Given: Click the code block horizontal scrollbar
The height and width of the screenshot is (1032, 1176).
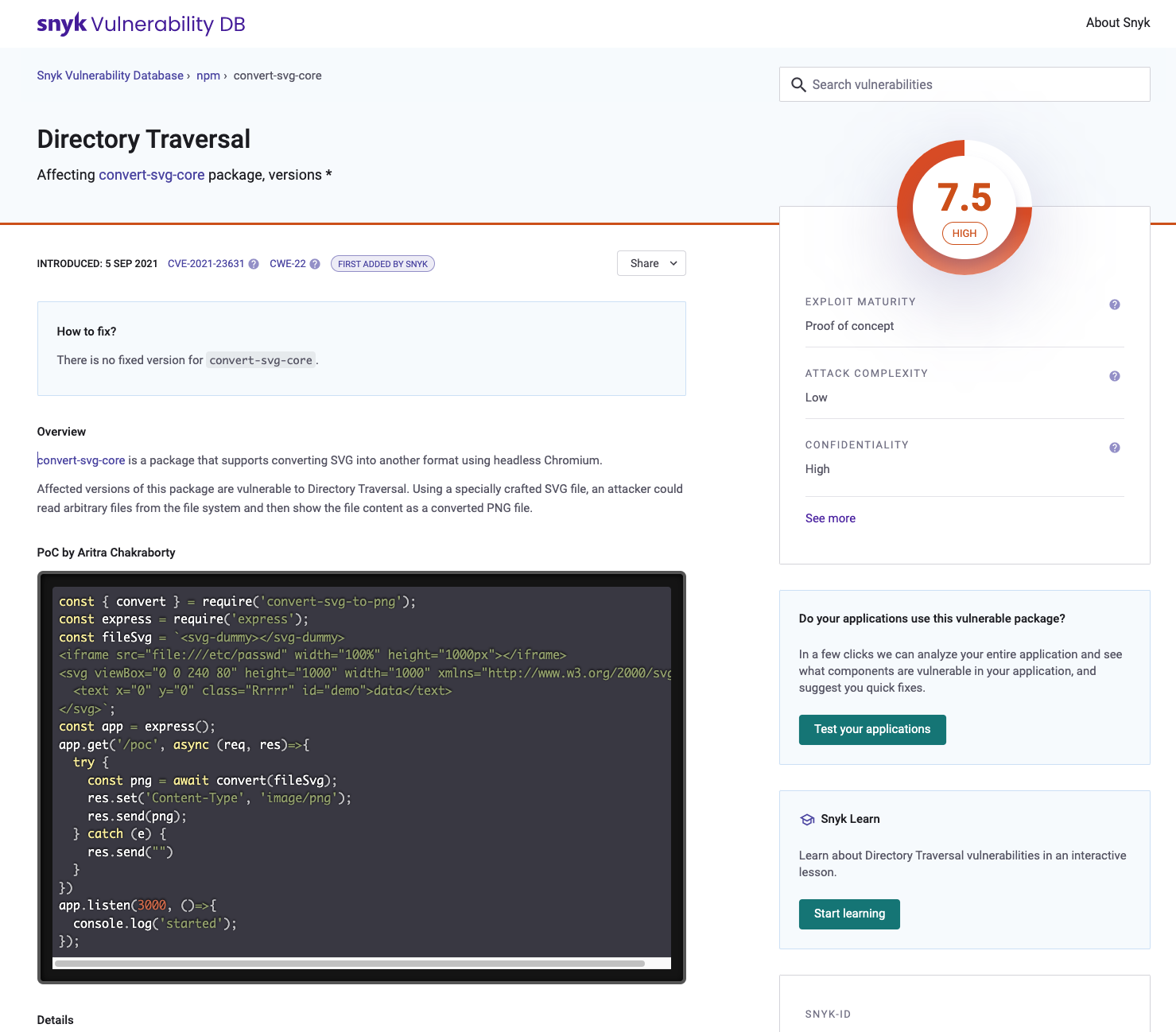Looking at the screenshot, I should click(350, 964).
